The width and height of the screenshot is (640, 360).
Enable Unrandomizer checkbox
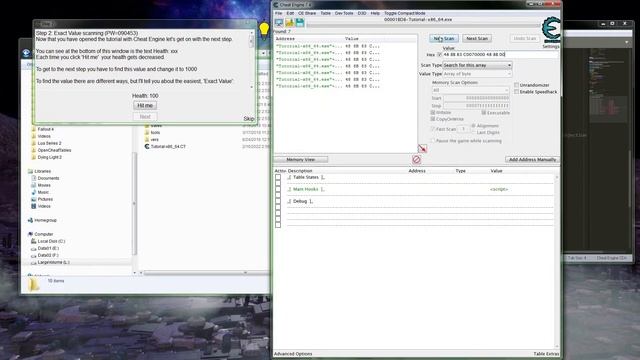pos(516,85)
